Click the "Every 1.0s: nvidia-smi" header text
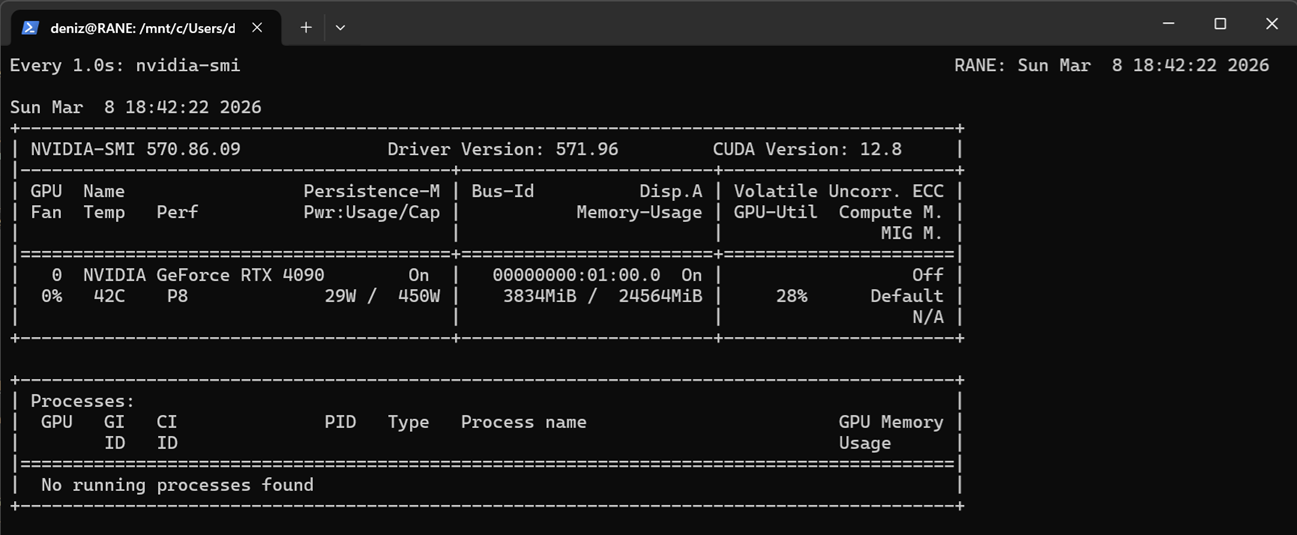 pyautogui.click(x=125, y=65)
